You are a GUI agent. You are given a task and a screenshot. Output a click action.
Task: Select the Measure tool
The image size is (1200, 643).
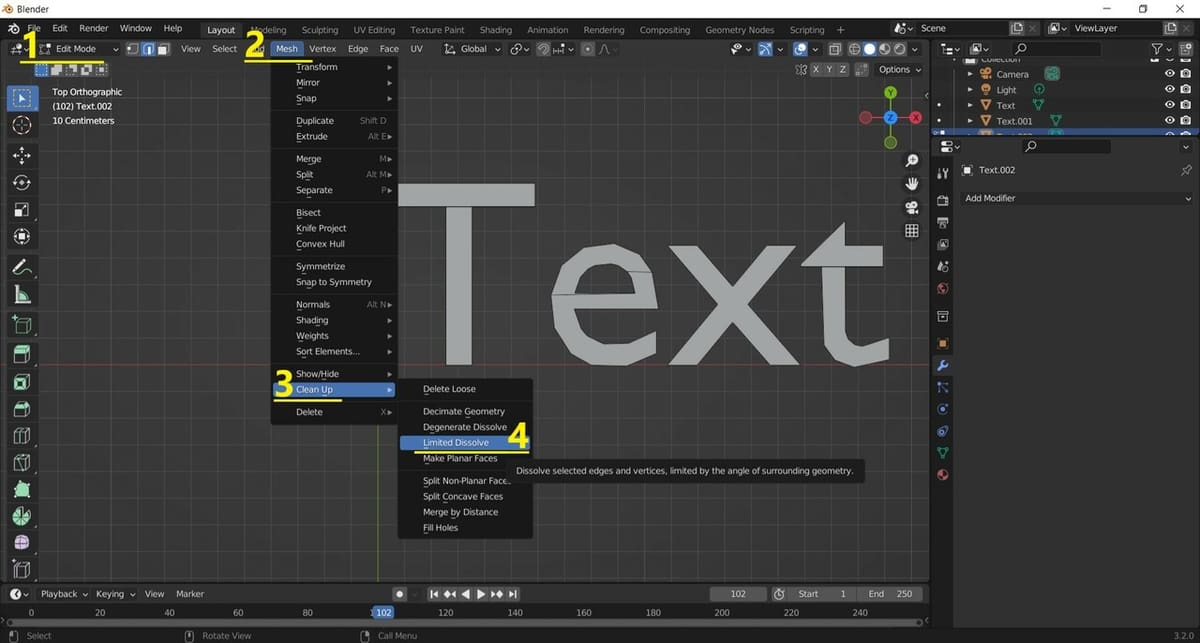[x=22, y=295]
